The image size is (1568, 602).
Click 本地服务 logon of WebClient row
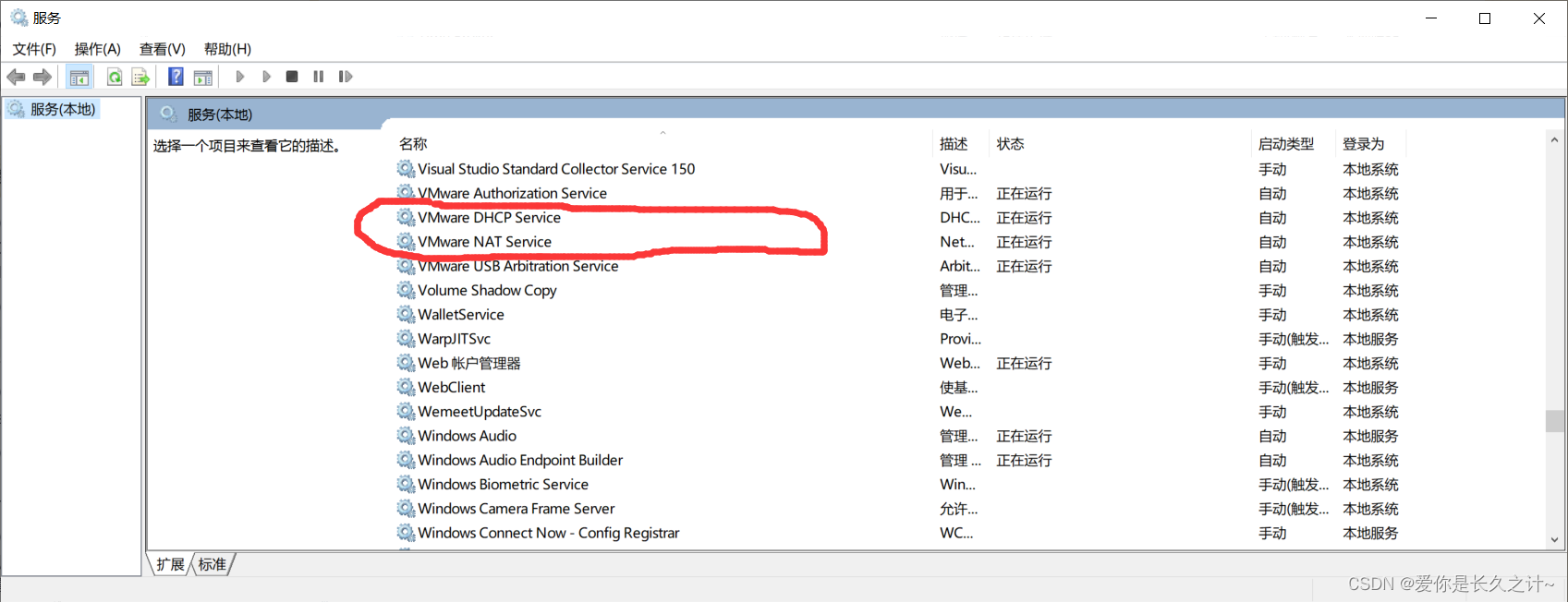pyautogui.click(x=1370, y=388)
